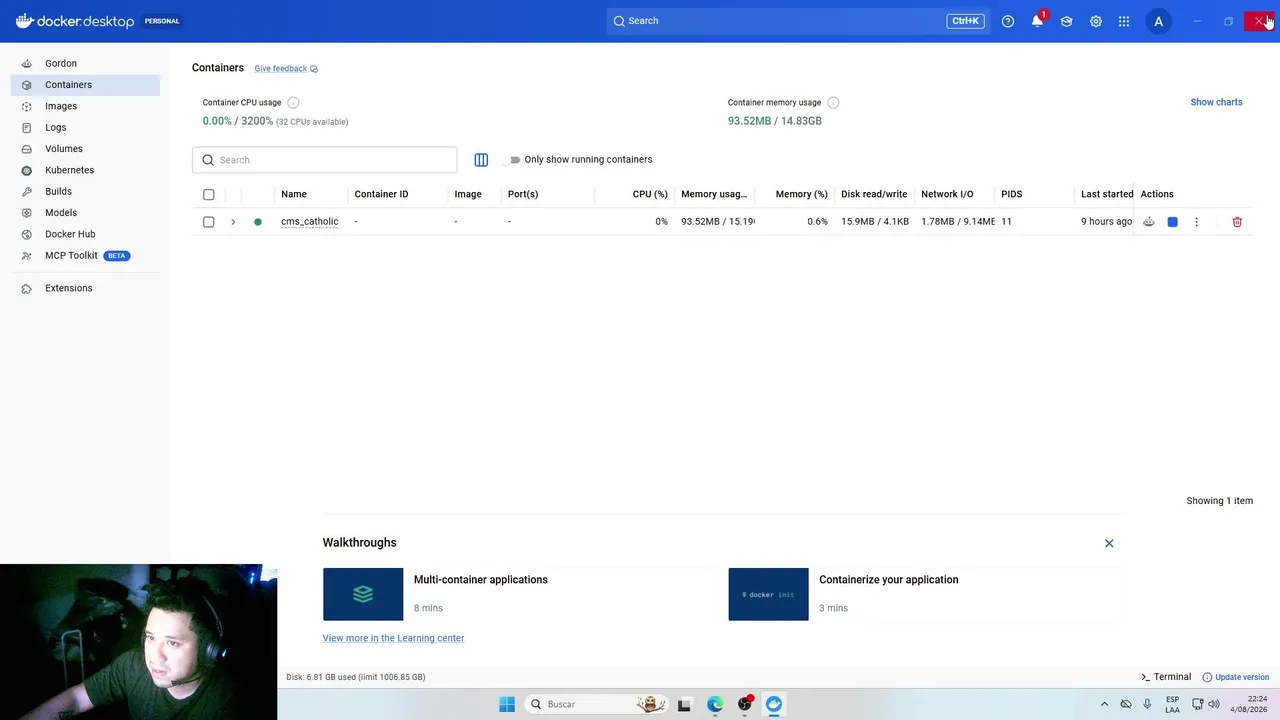
Task: Open the notifications bell
Action: point(1037,21)
